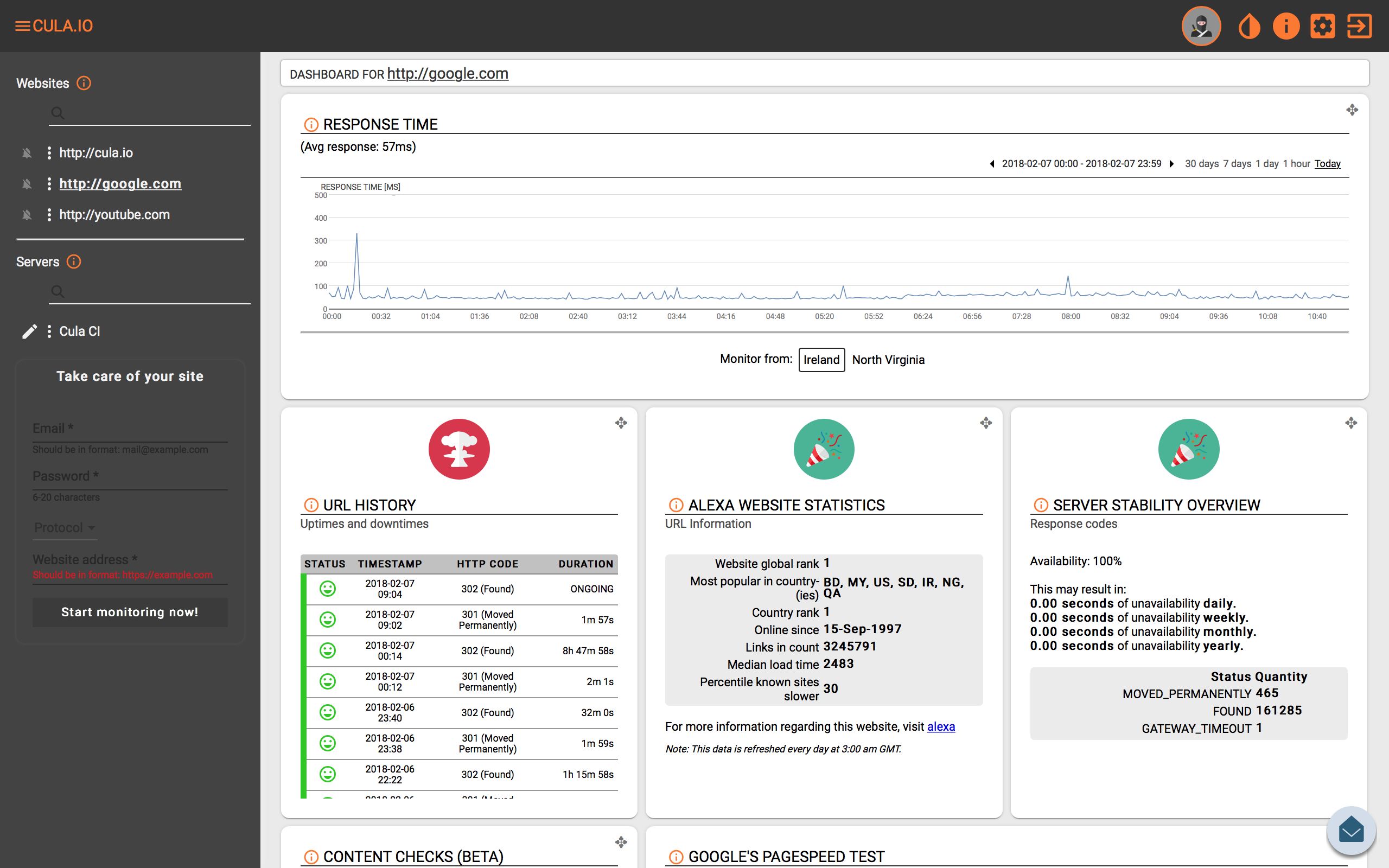1389x868 pixels.
Task: Toggle notification bell for http://cula.io
Action: tap(27, 152)
